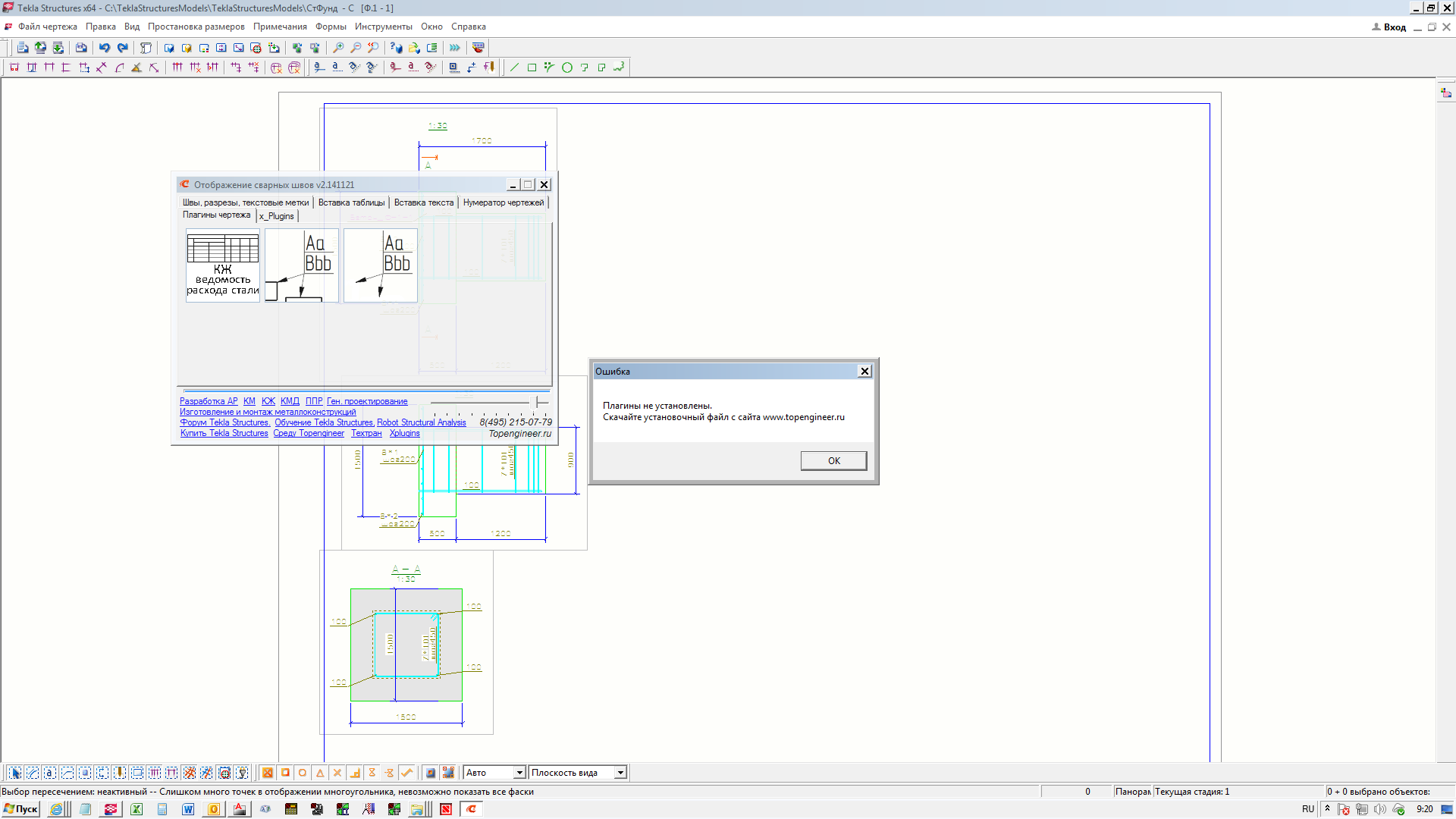Screen dimensions: 1456x819
Task: Open the Форум Tekla Structures link
Action: [x=224, y=422]
